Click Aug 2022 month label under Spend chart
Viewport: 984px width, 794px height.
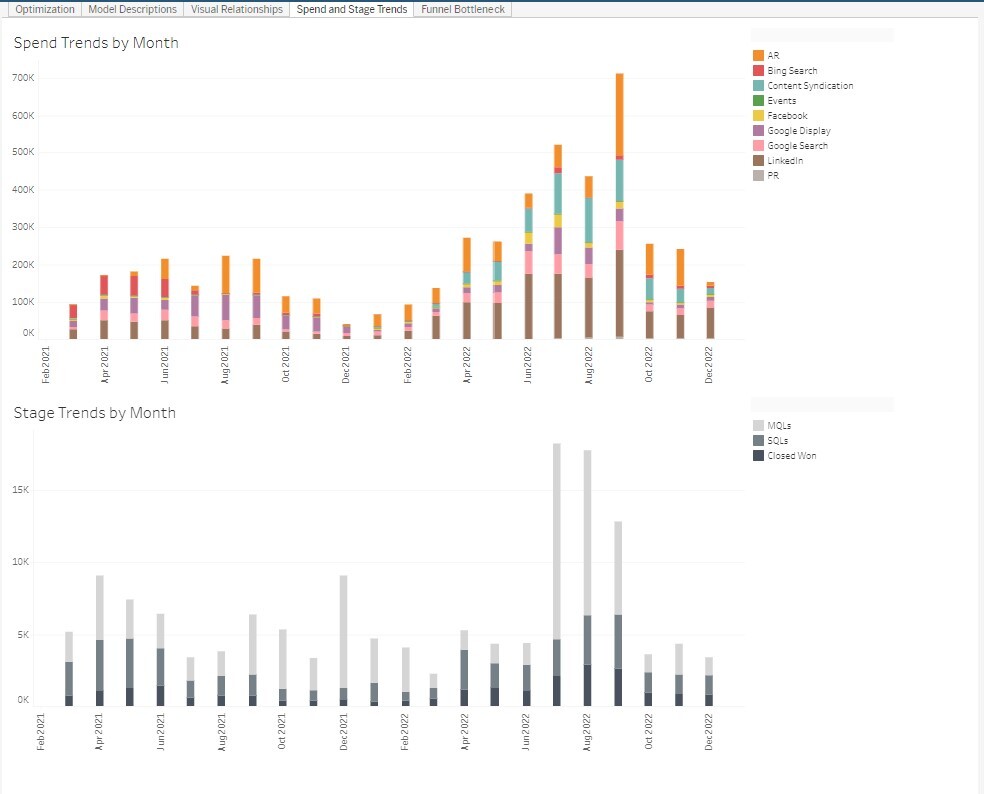pos(588,365)
